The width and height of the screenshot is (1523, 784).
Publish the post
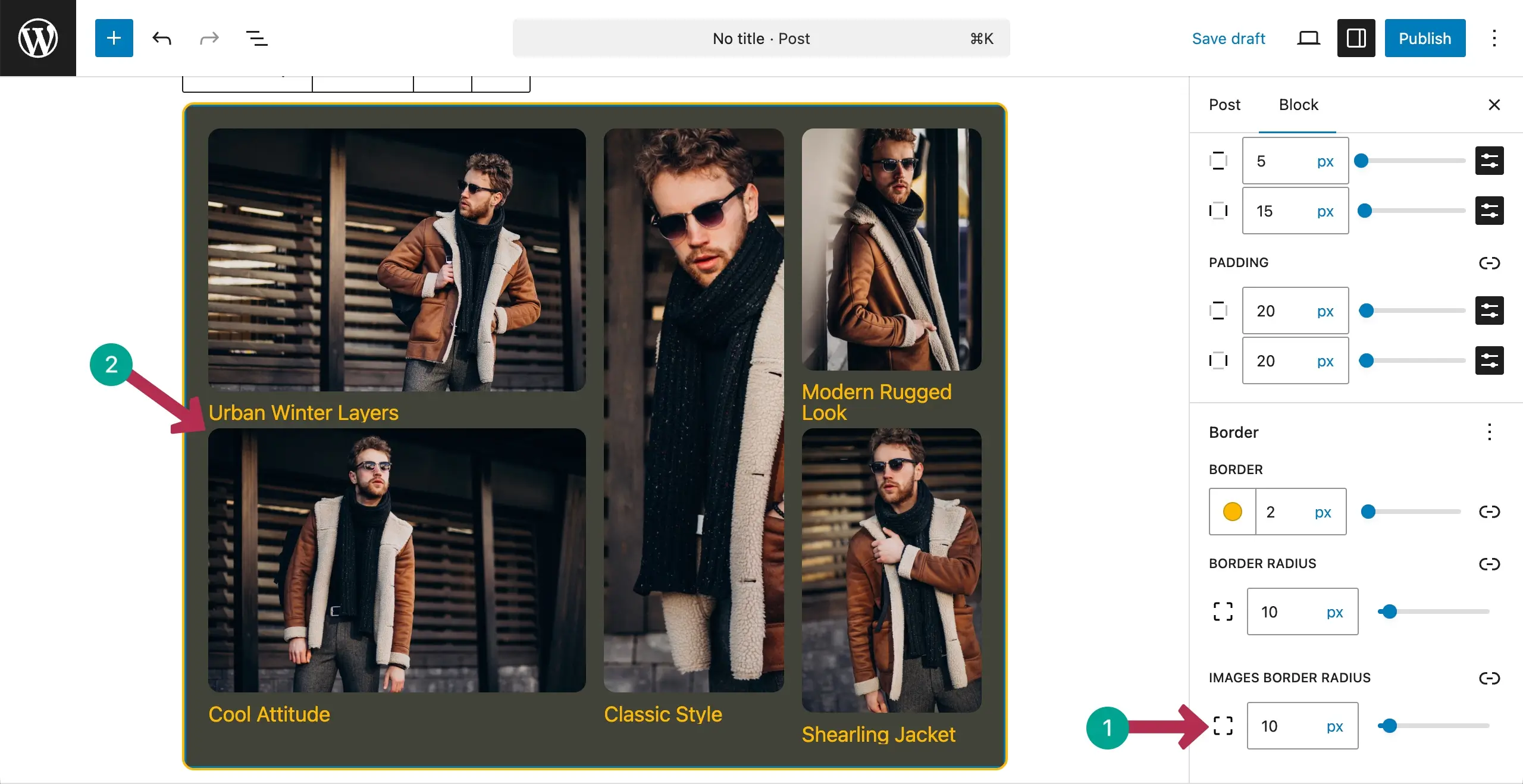tap(1425, 38)
